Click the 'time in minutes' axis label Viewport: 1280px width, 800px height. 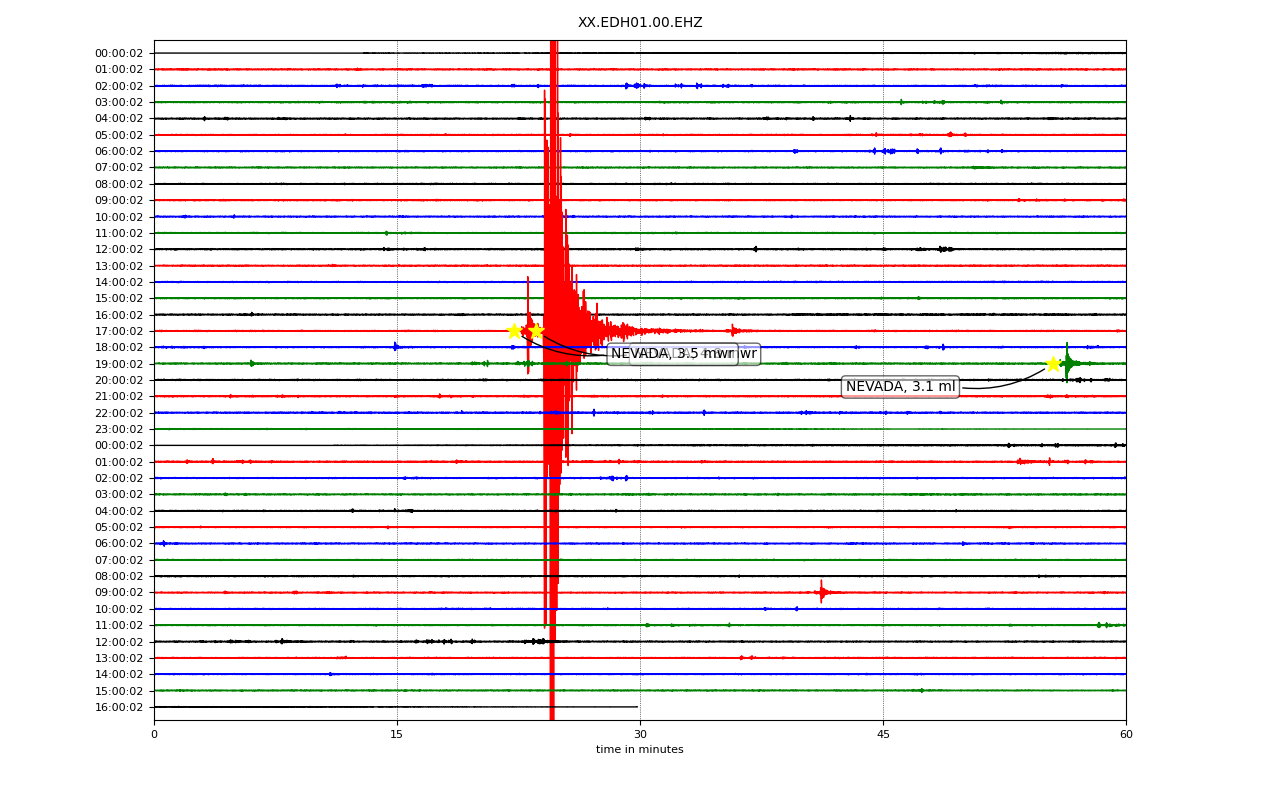pyautogui.click(x=640, y=750)
